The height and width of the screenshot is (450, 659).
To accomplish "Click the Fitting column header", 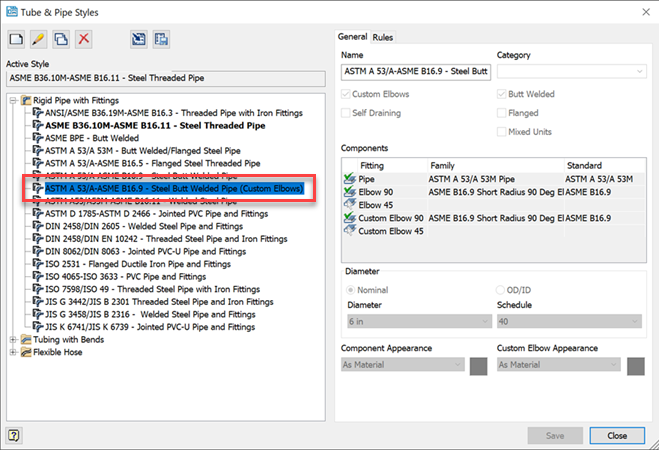I will coord(392,166).
